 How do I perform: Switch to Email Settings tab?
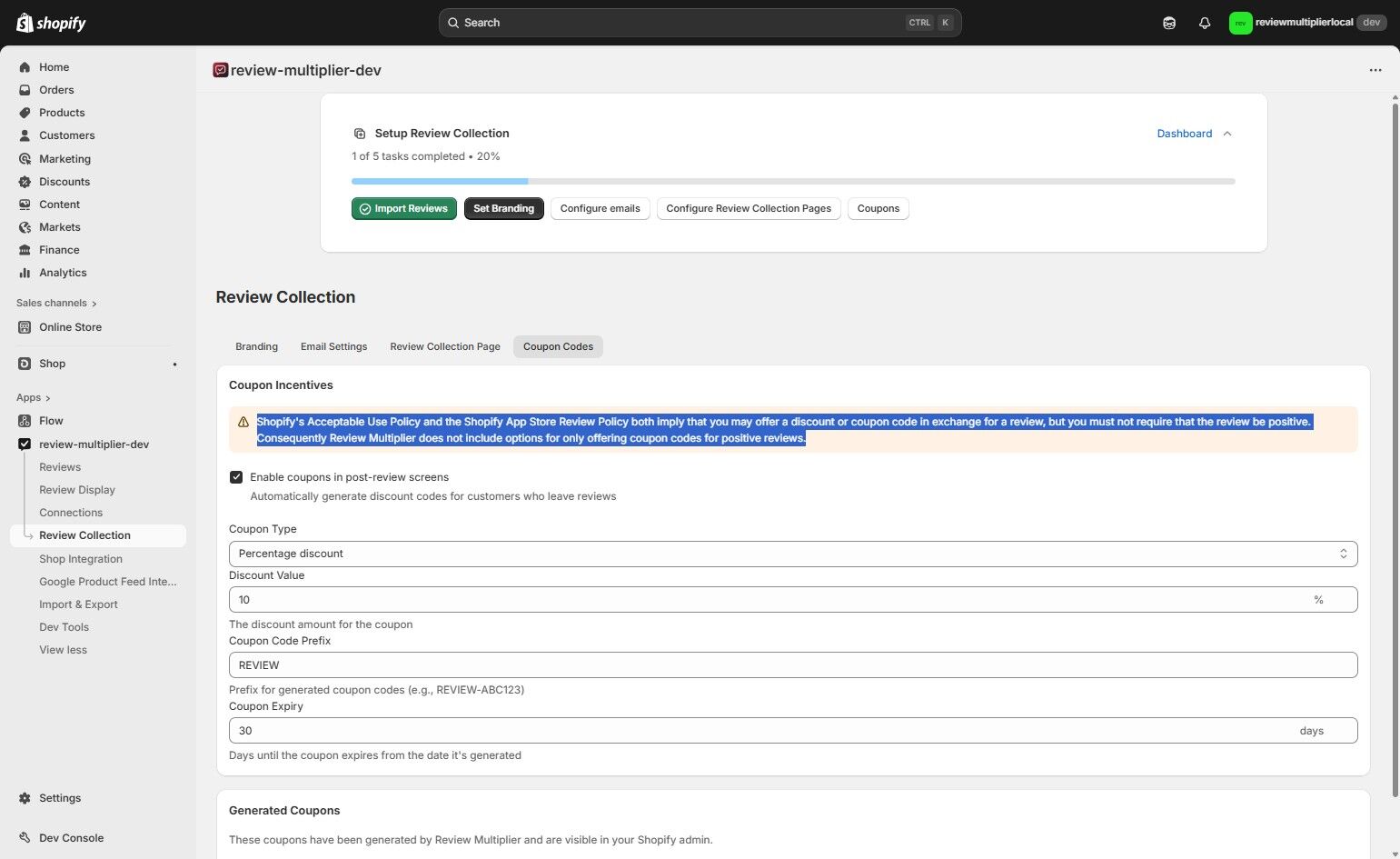click(333, 346)
